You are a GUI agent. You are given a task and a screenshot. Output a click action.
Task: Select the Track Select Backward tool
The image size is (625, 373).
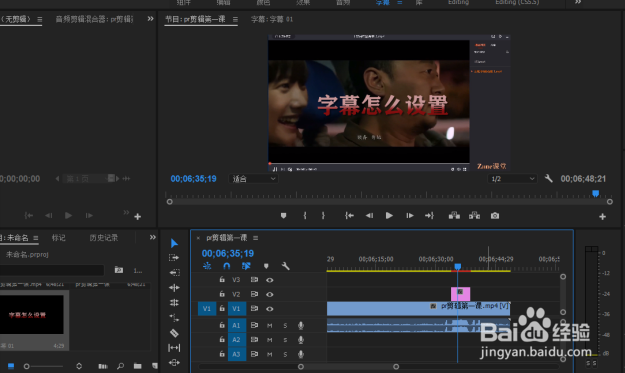pos(174,273)
